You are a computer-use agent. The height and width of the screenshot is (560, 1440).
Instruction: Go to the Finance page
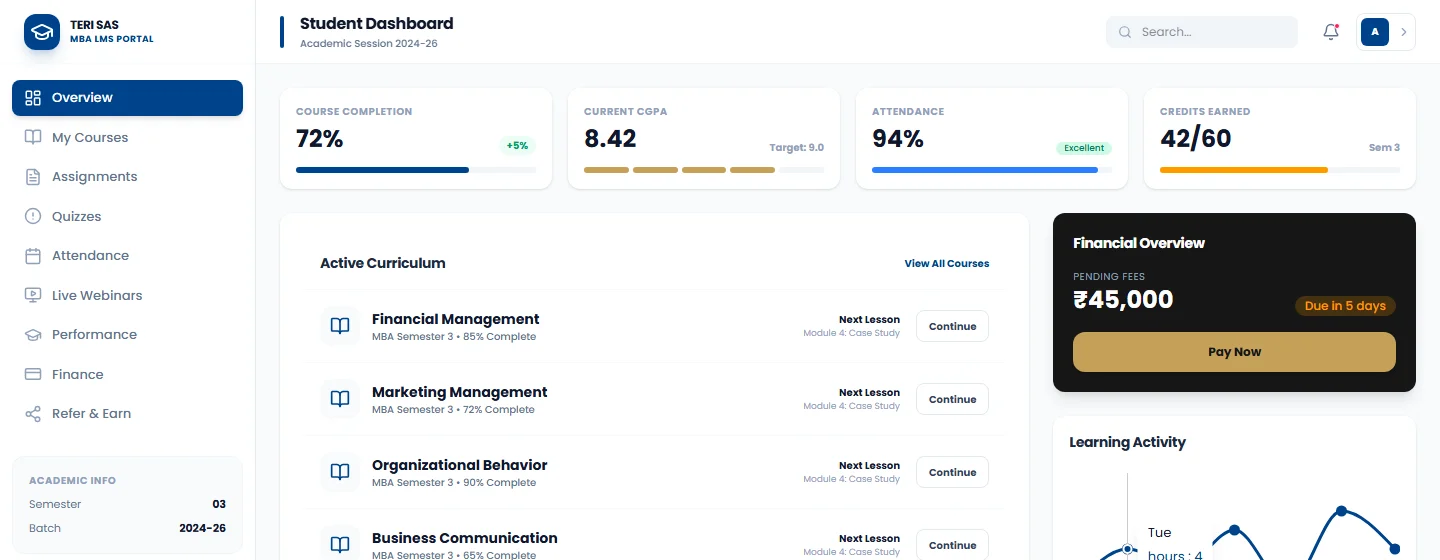point(127,374)
